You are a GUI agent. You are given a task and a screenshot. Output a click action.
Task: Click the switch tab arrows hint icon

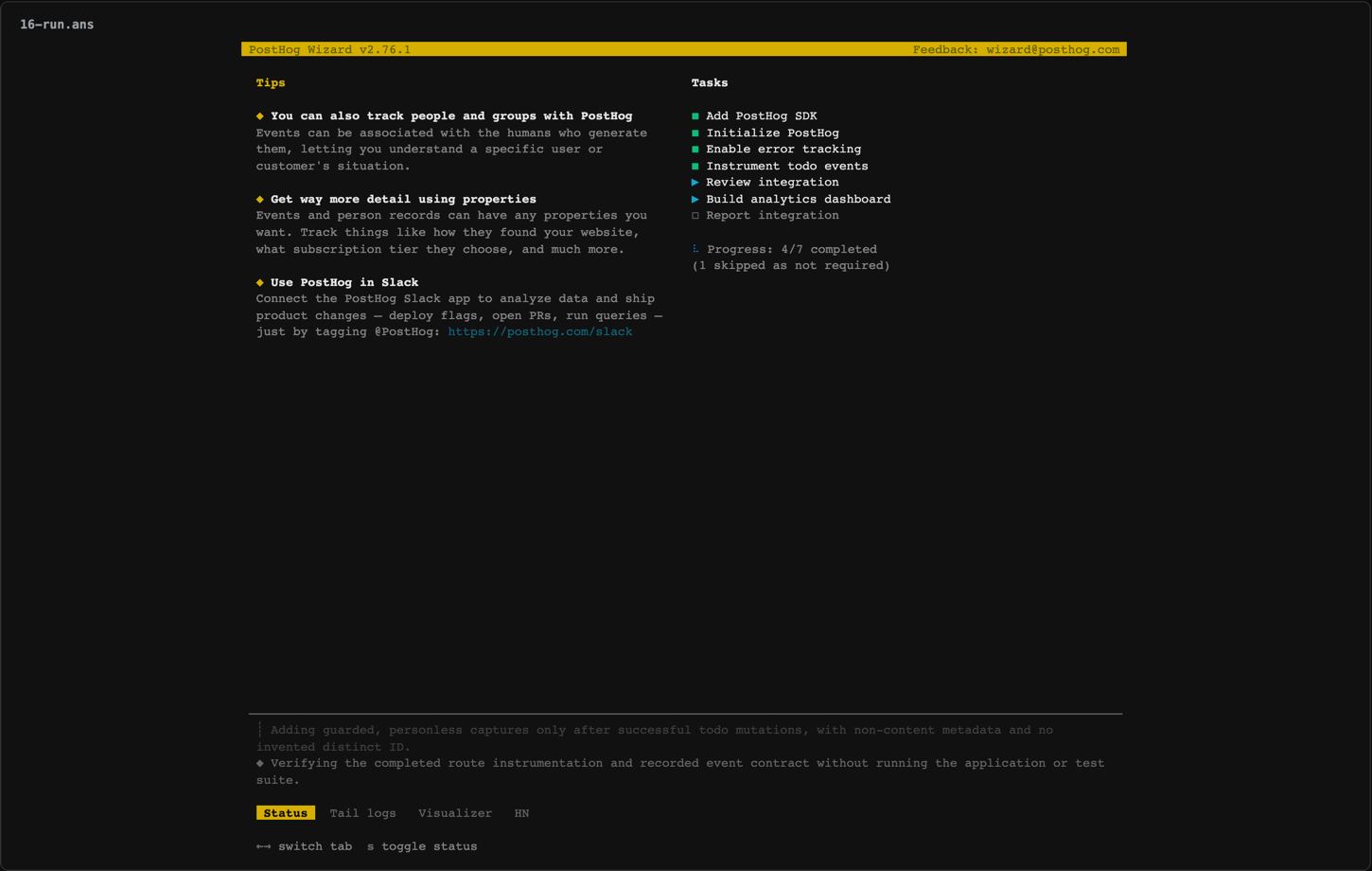[263, 846]
